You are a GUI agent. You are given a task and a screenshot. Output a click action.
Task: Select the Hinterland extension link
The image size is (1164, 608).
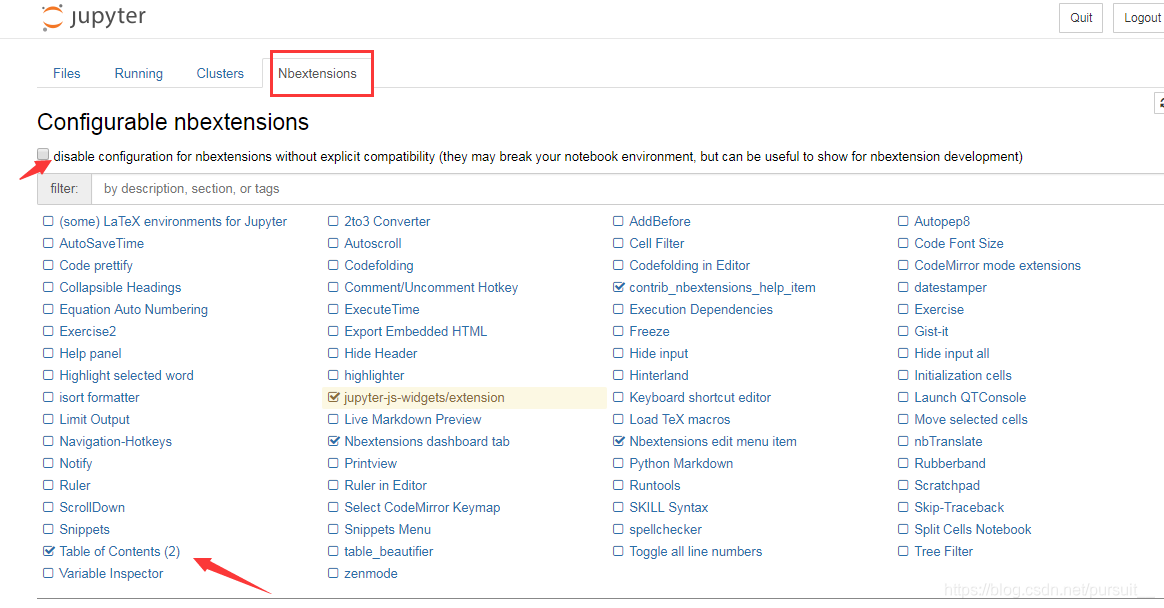click(x=659, y=376)
